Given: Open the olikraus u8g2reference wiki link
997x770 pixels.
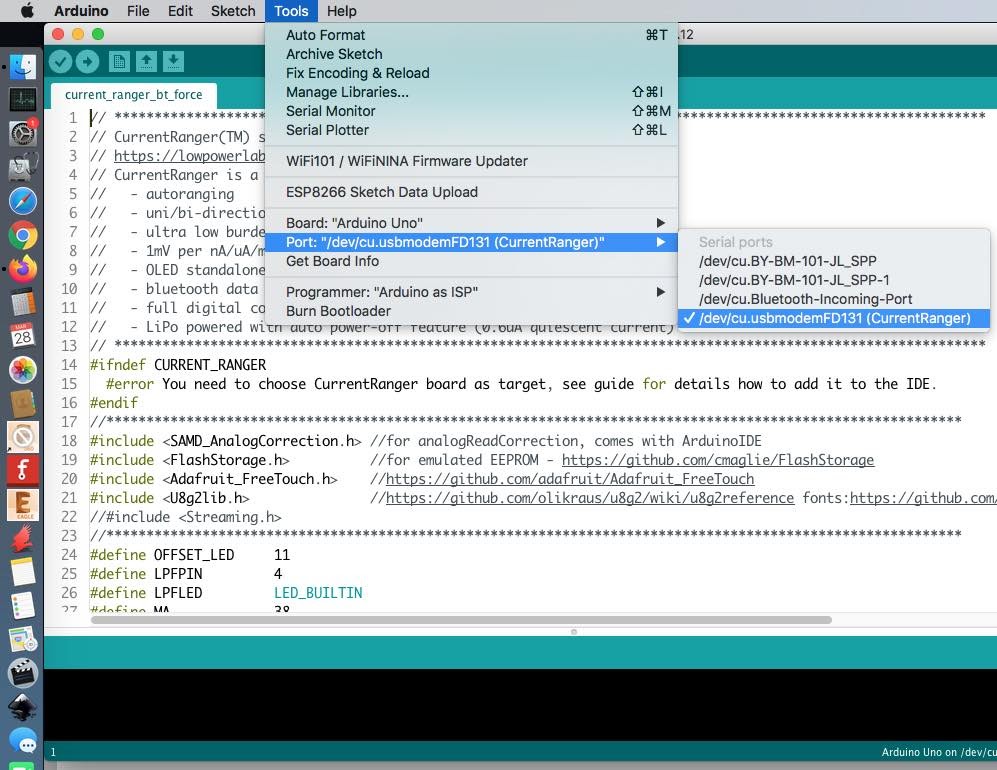Looking at the screenshot, I should [589, 498].
